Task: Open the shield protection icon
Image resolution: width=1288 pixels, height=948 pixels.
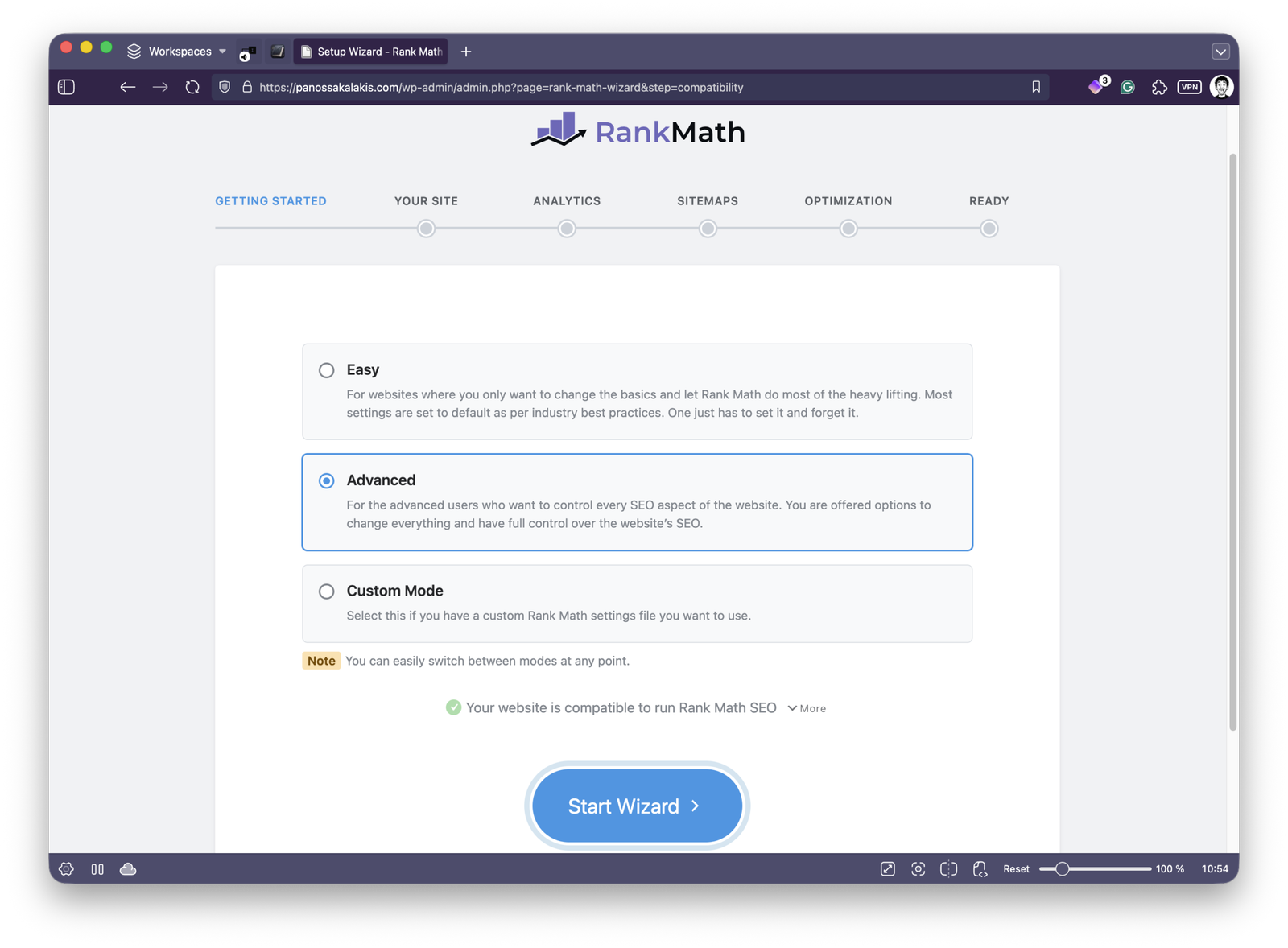Action: (225, 87)
